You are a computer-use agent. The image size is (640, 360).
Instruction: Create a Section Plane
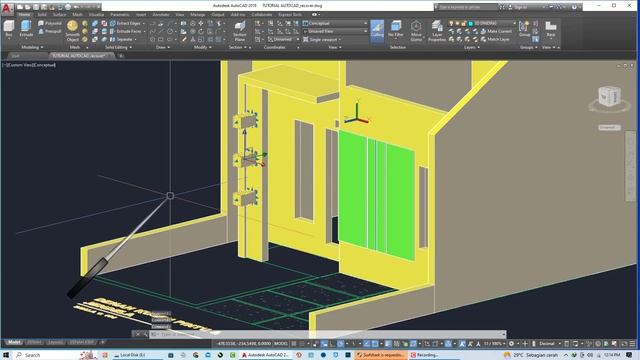click(240, 31)
